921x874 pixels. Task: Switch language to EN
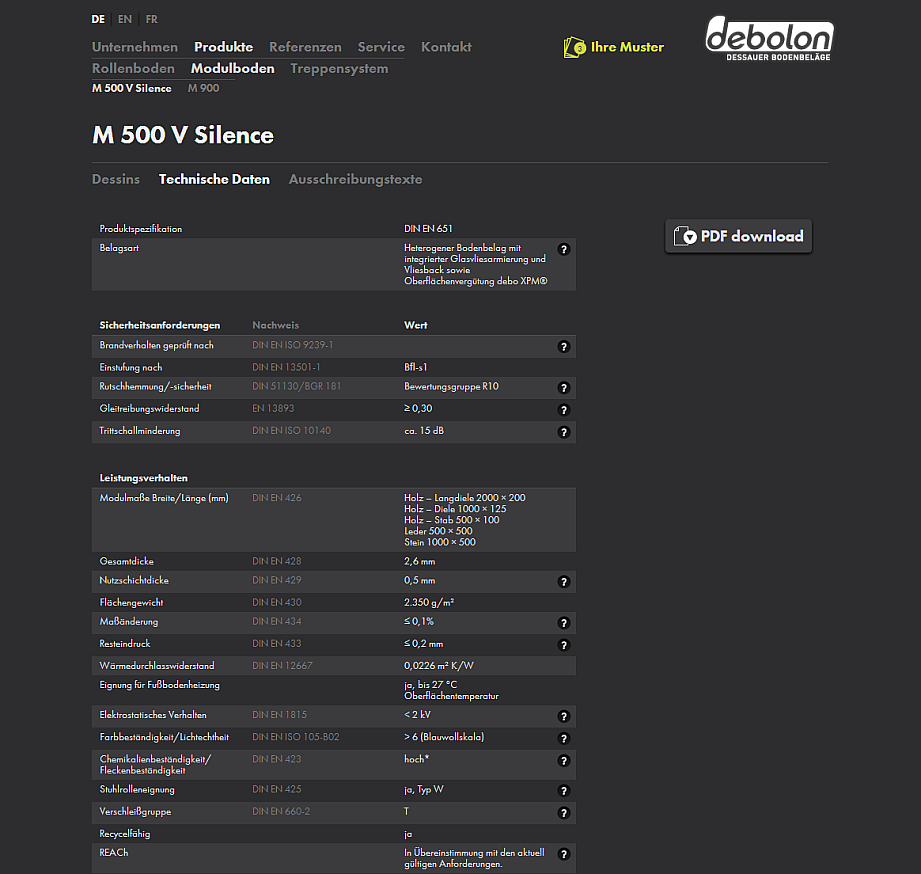(x=125, y=19)
